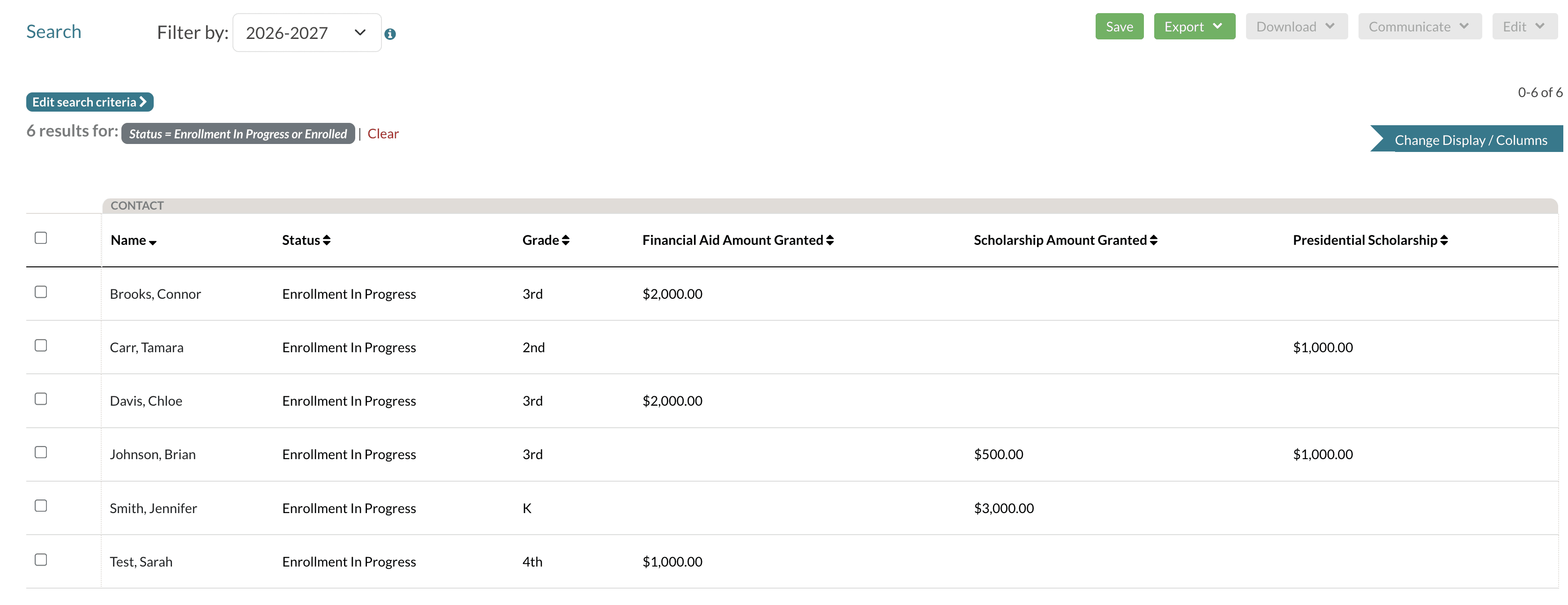The width and height of the screenshot is (1568, 605).
Task: Check the box for Smith, Jennifer
Action: pyautogui.click(x=41, y=506)
